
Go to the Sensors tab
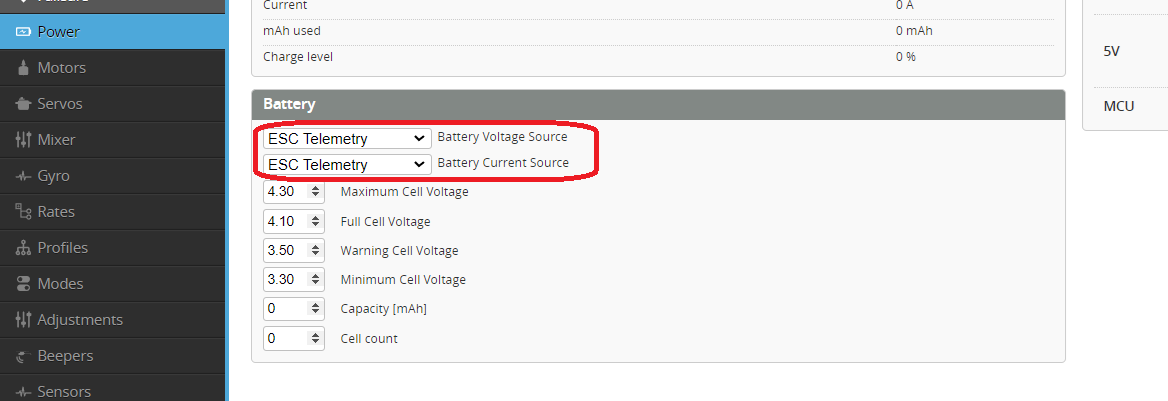64,391
